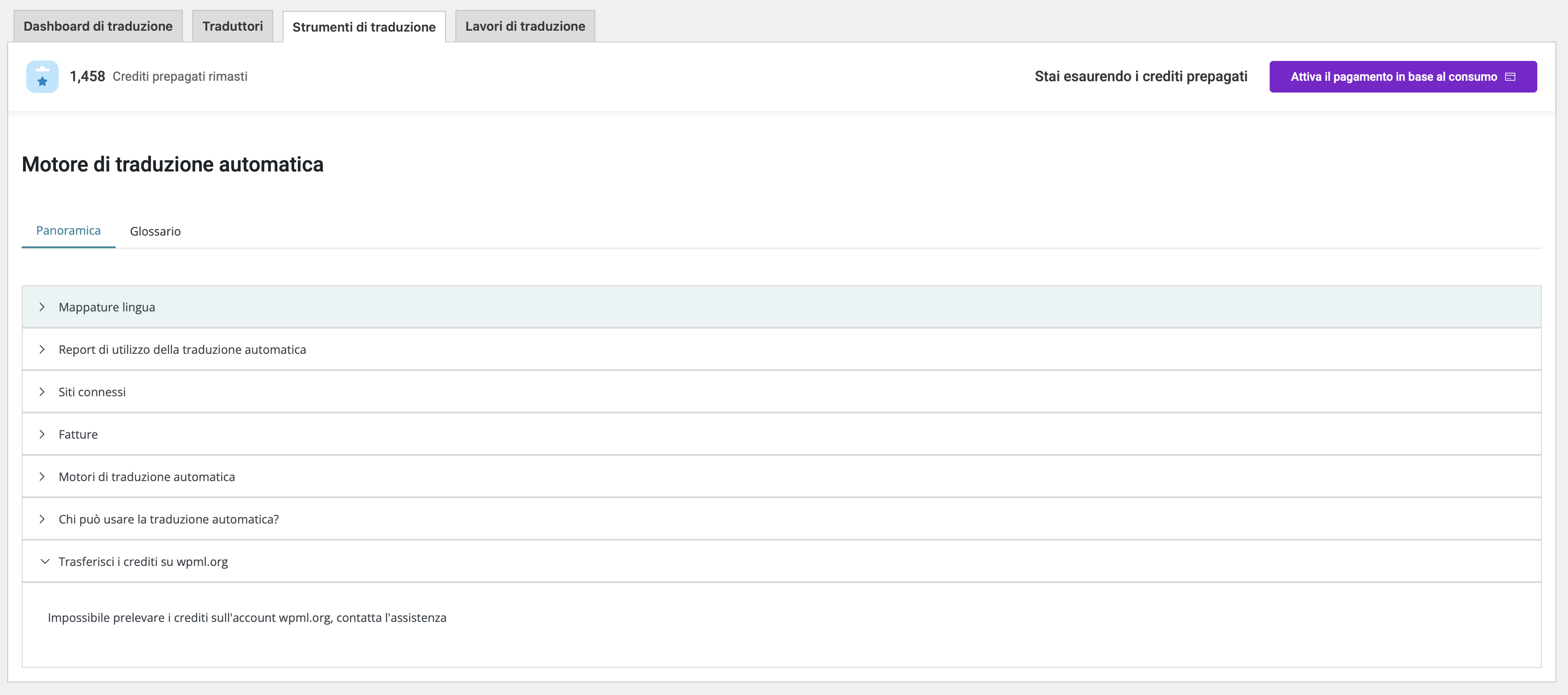
Task: Switch to Traduttori tab
Action: (232, 26)
